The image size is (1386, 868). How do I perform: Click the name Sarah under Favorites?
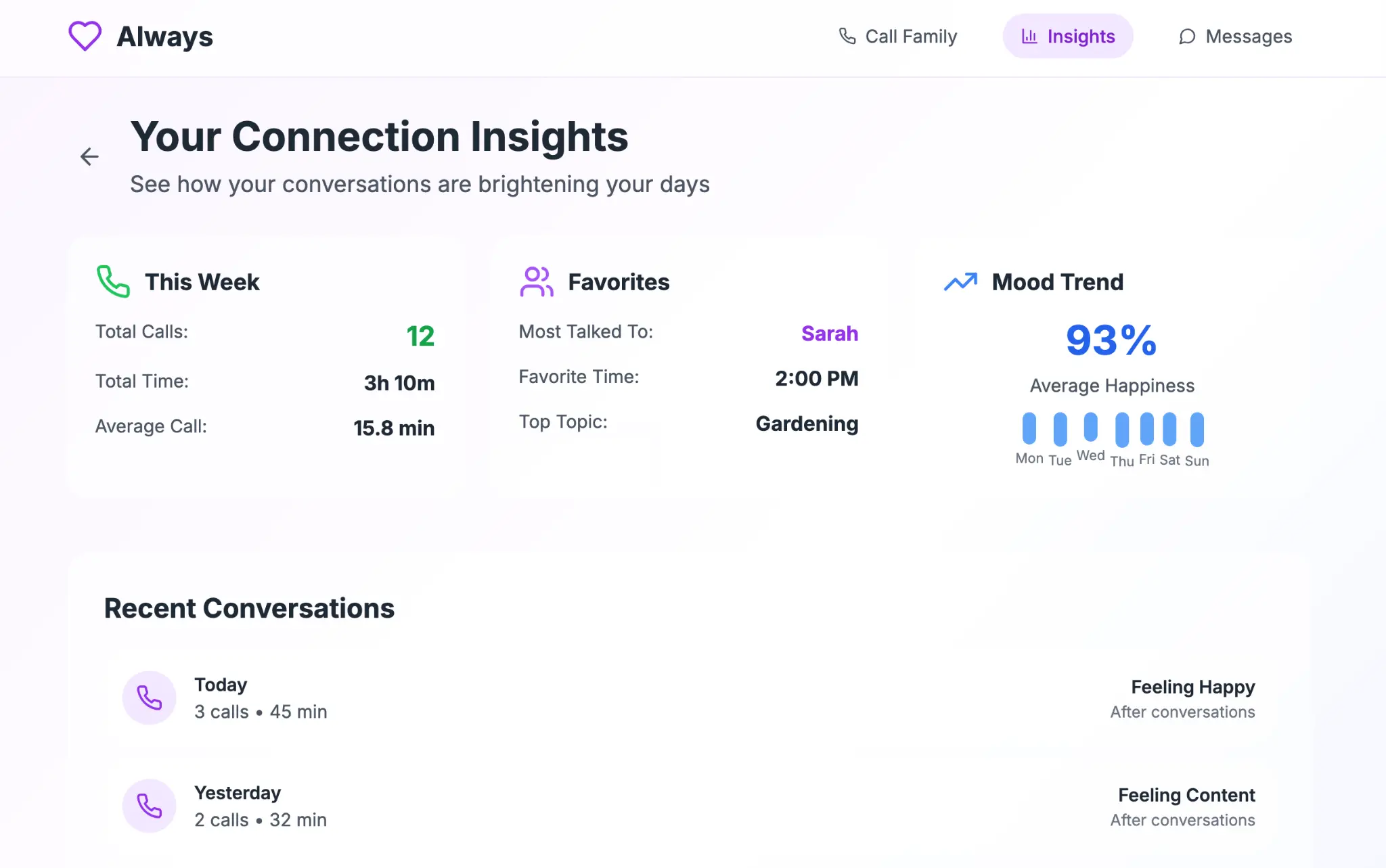point(830,334)
